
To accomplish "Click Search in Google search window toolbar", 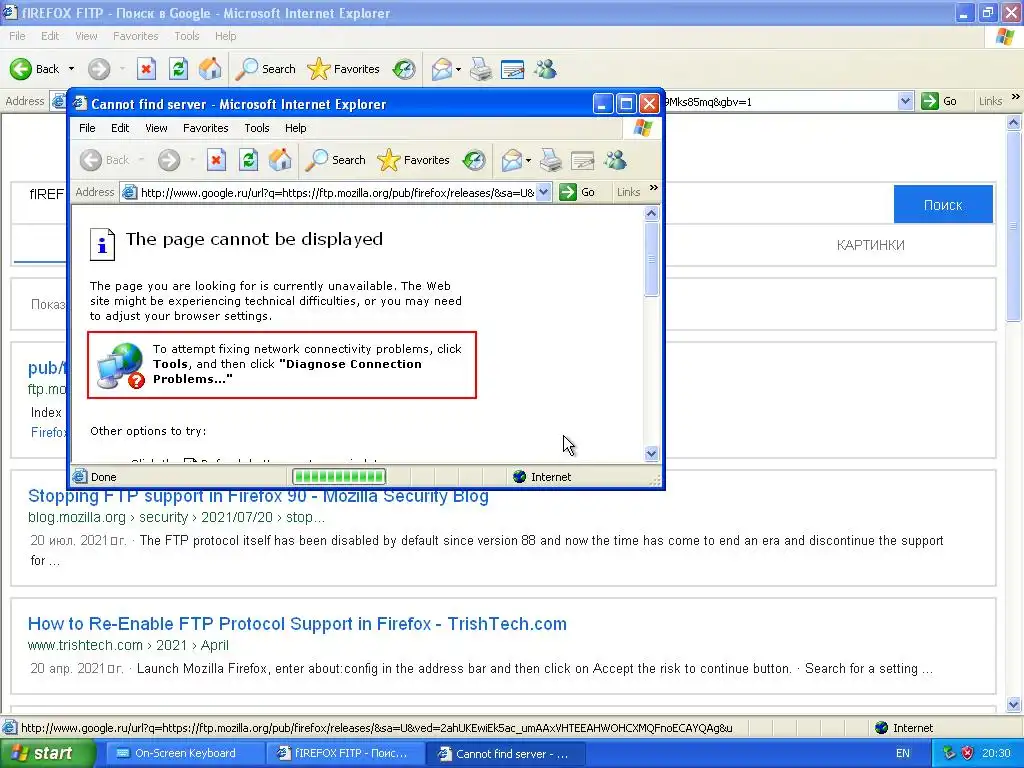I will 266,69.
